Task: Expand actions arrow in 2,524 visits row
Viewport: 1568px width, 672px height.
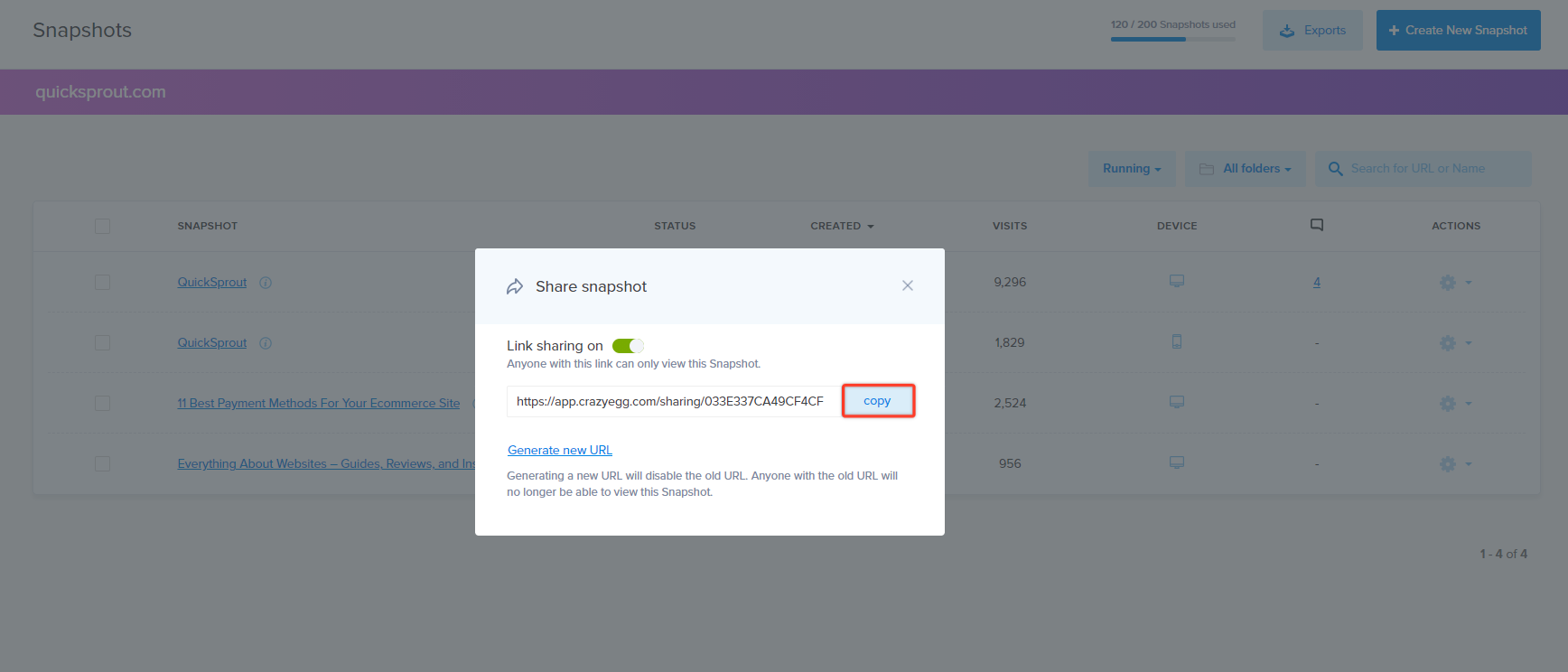Action: point(1469,404)
